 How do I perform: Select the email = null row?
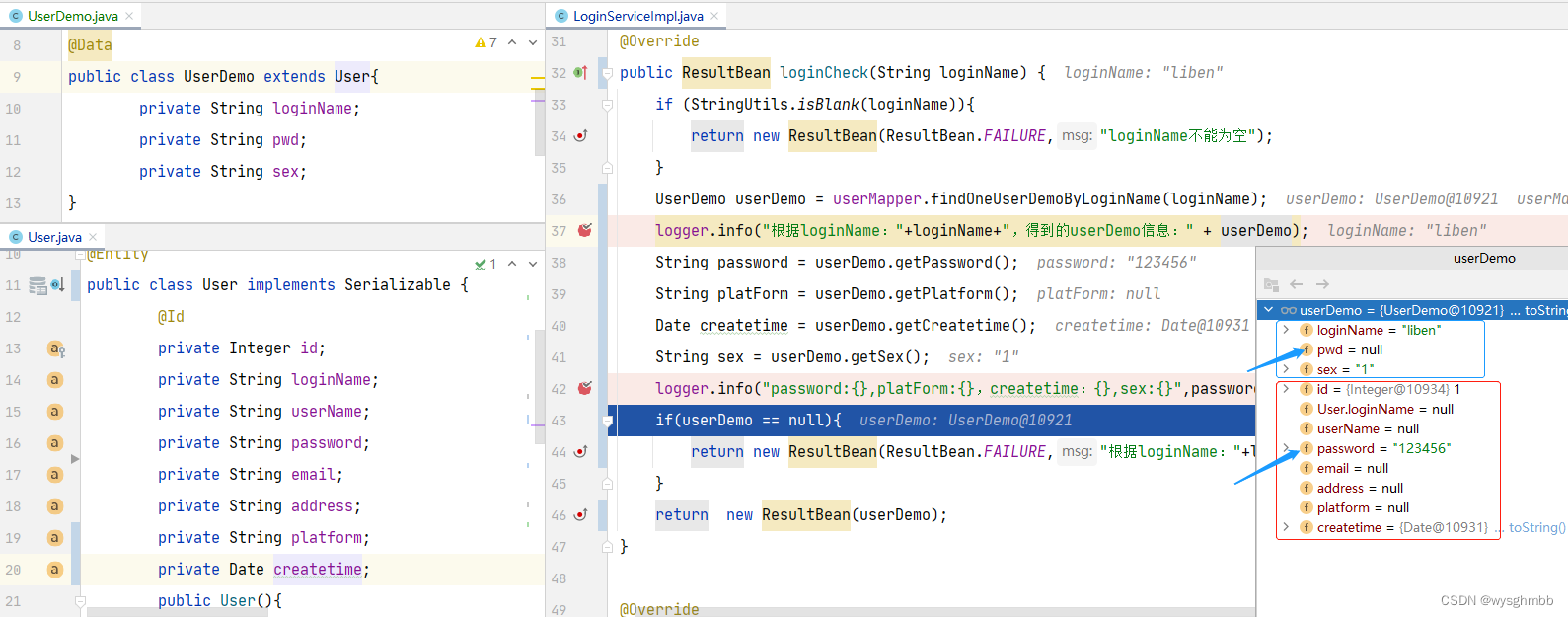(1413, 468)
